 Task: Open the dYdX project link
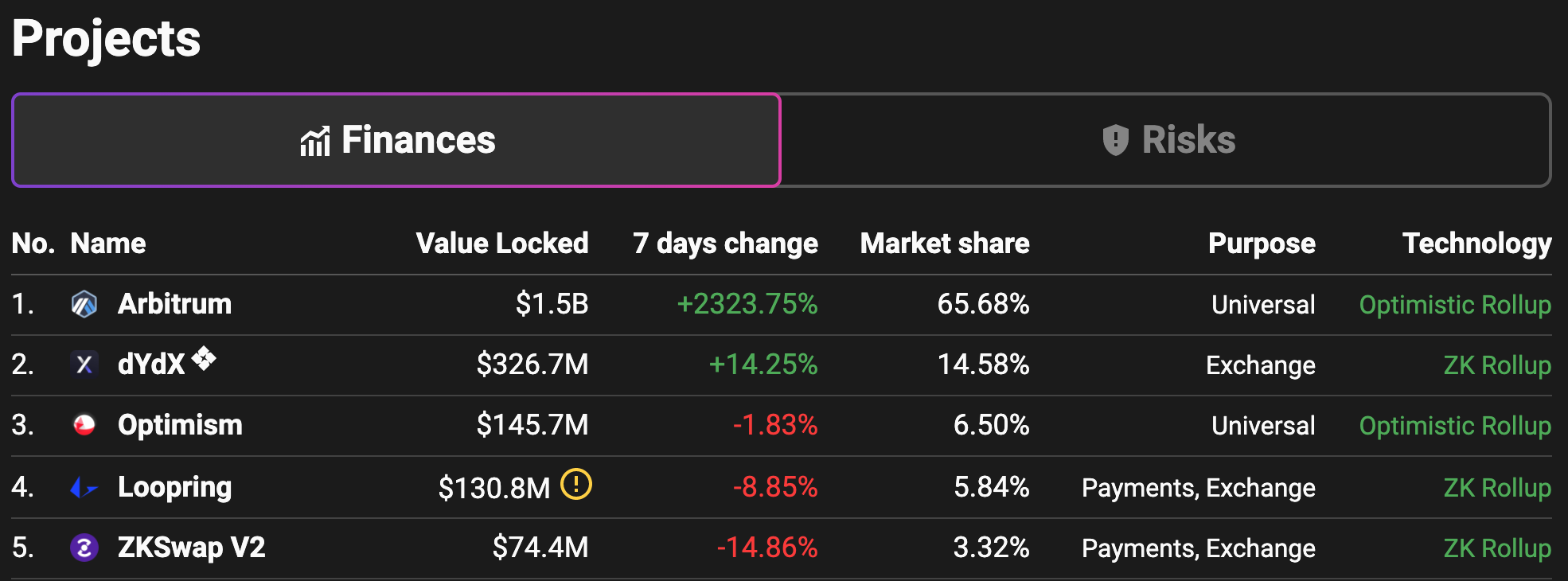(151, 365)
